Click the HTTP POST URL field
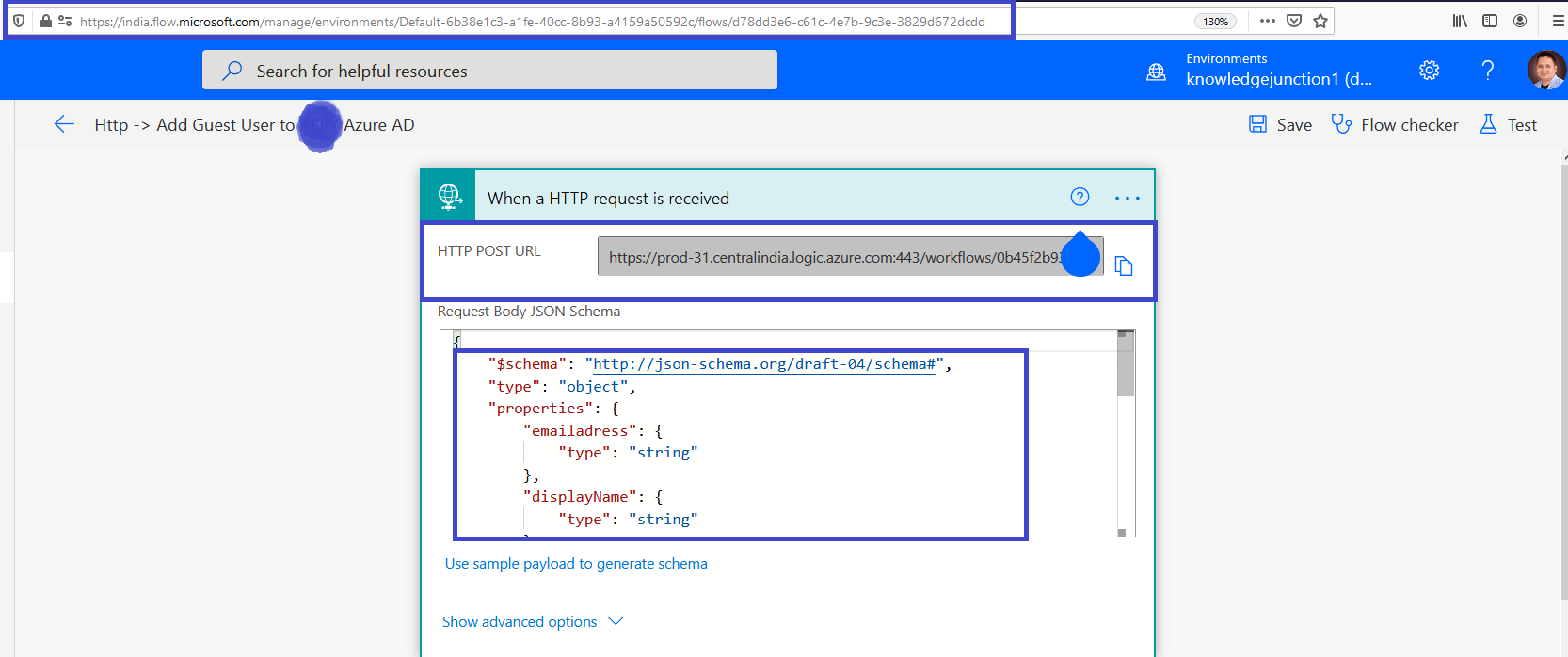The height and width of the screenshot is (657, 1568). pos(850,256)
